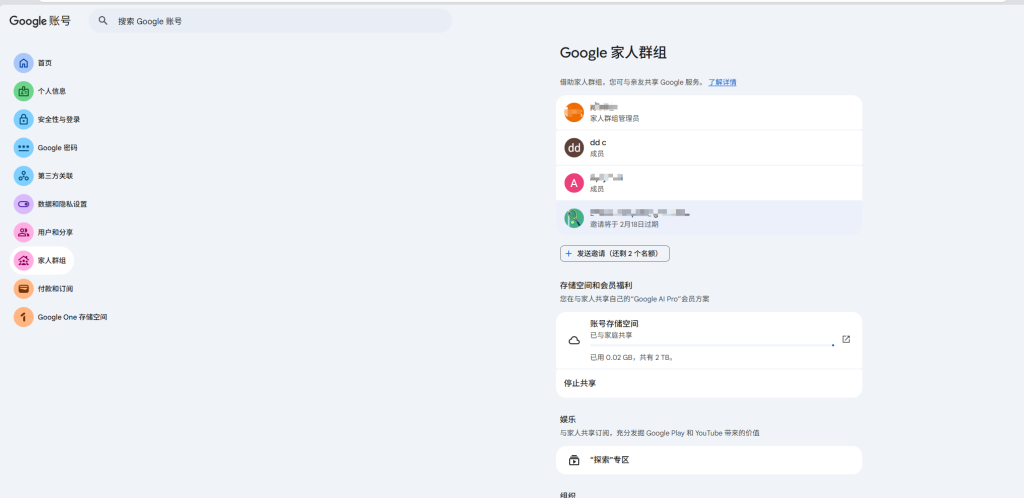The width and height of the screenshot is (1024, 498).
Task: Click the plus icon in 发送邀请 button
Action: point(568,253)
